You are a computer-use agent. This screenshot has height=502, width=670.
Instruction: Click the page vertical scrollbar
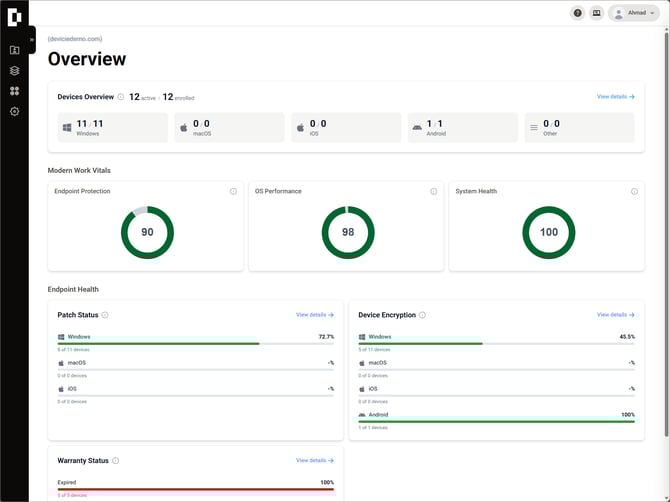[666, 233]
